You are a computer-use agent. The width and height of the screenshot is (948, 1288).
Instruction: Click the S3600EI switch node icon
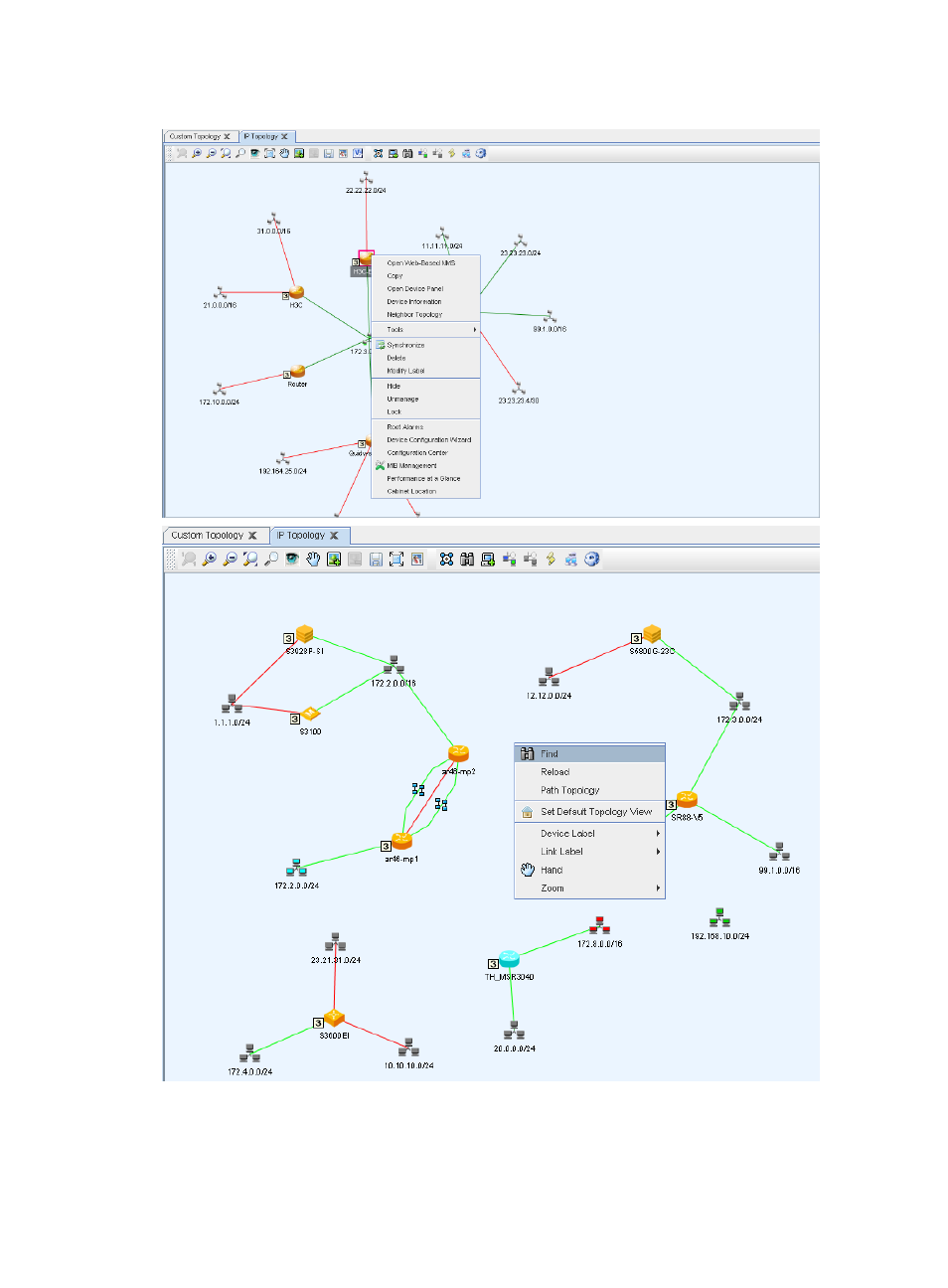pos(335,1018)
